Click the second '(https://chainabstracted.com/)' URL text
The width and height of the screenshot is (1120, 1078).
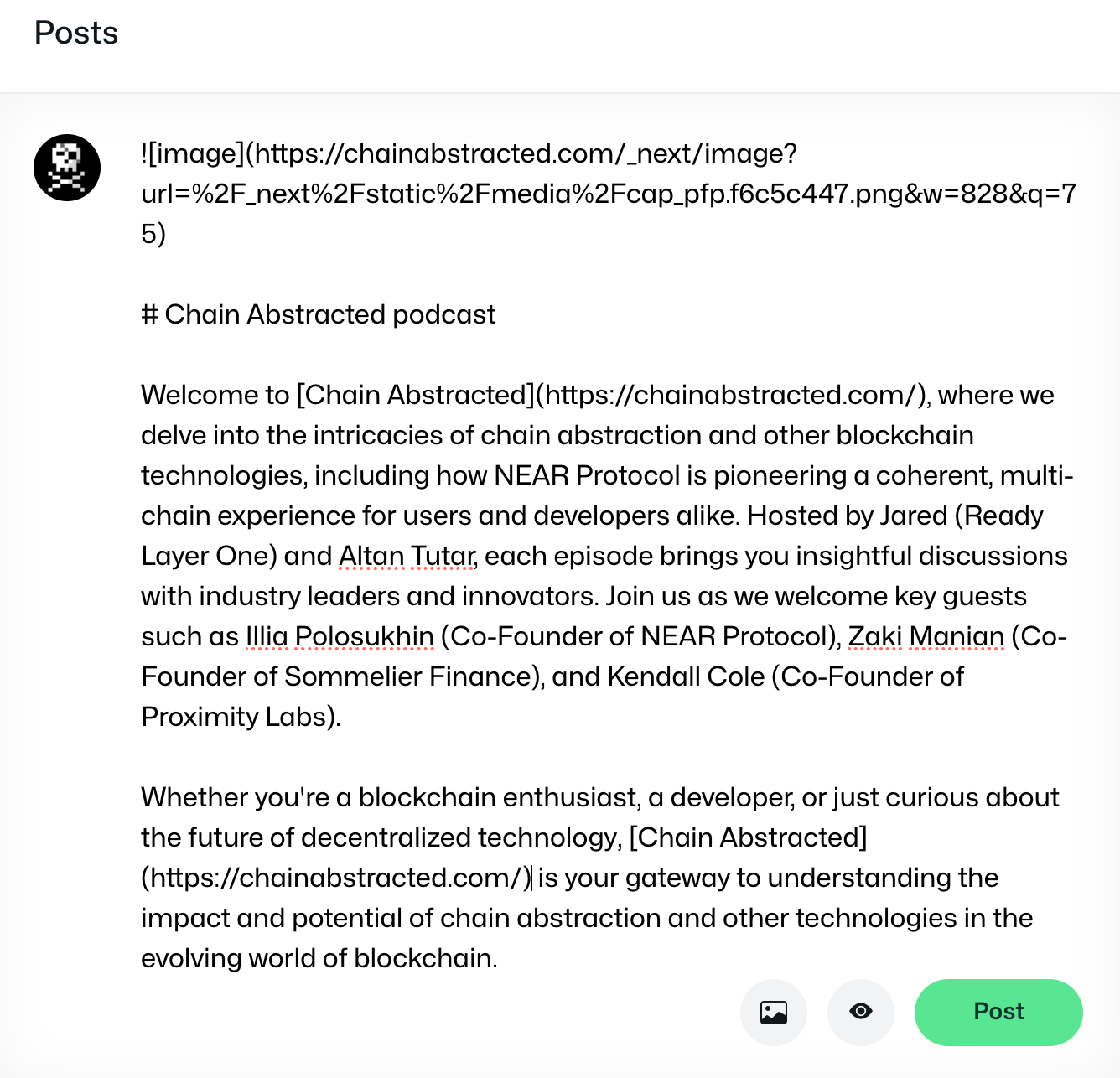[x=336, y=878]
